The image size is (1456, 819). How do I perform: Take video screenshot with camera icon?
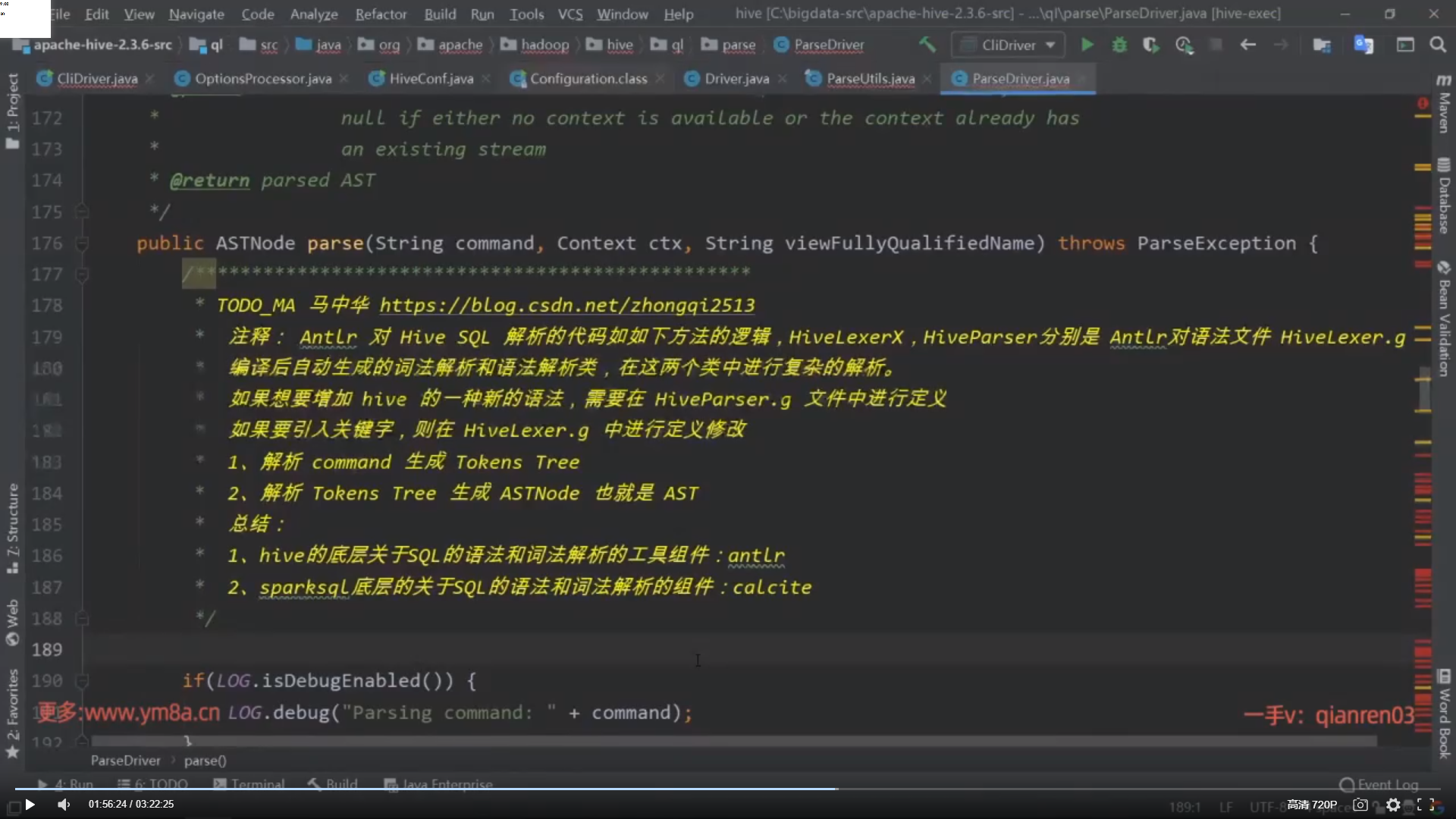pos(1360,805)
